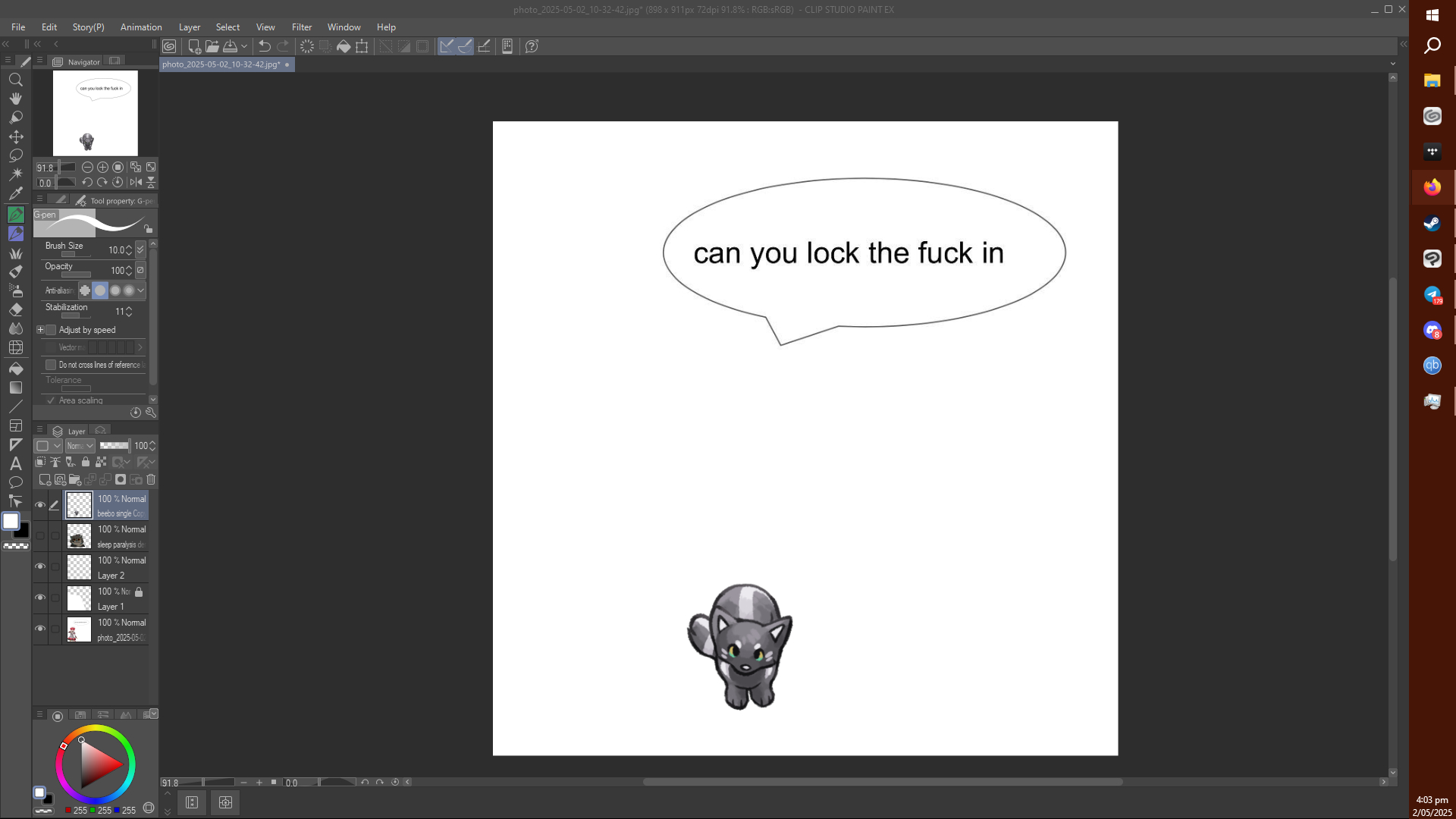Open the Animation menu
Screen dimensions: 1456x819
[141, 27]
